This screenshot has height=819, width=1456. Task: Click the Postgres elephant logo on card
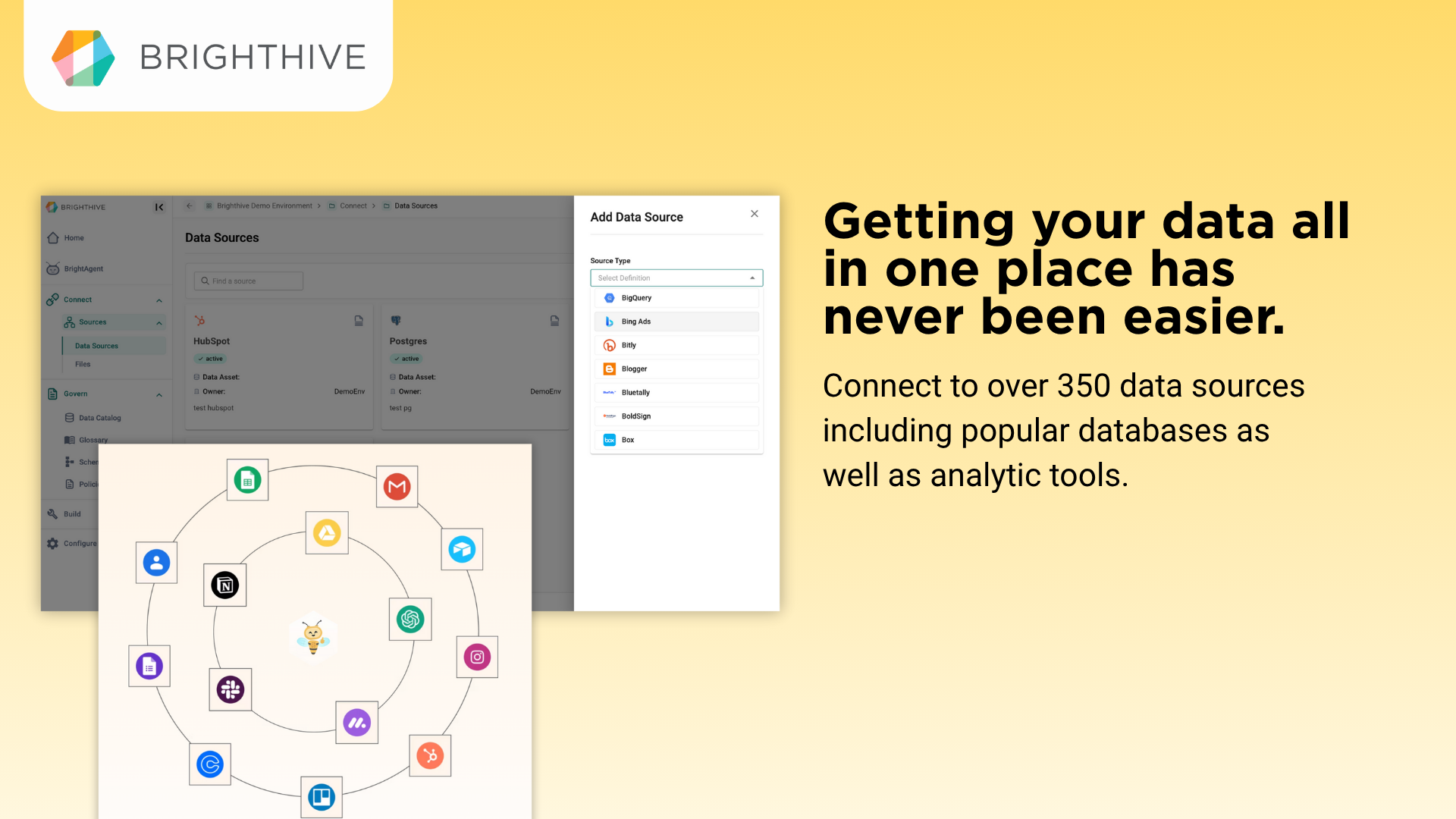396,321
